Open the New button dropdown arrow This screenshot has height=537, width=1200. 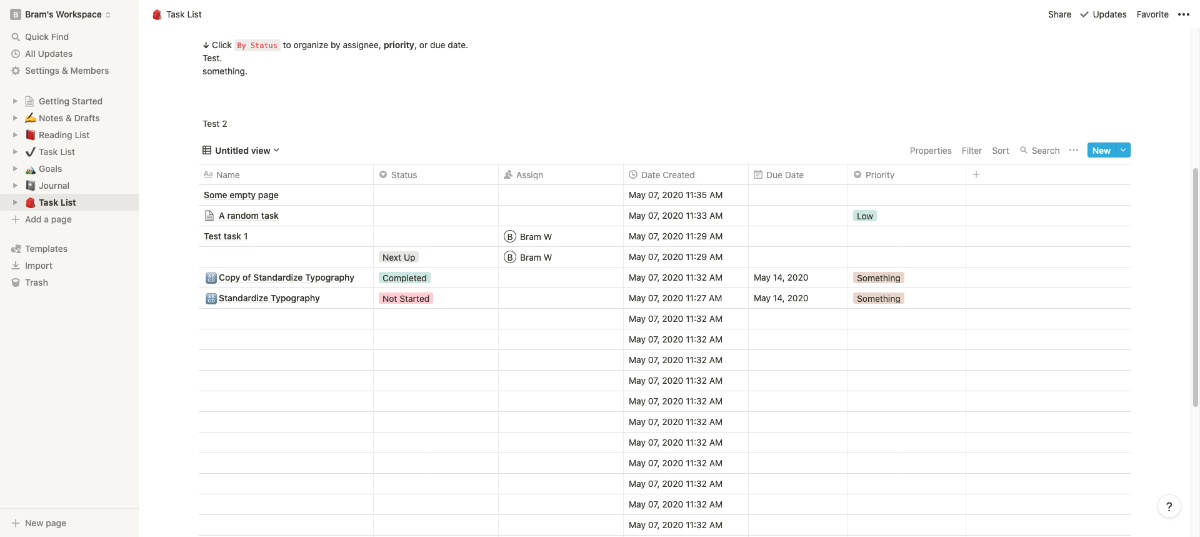(1123, 151)
